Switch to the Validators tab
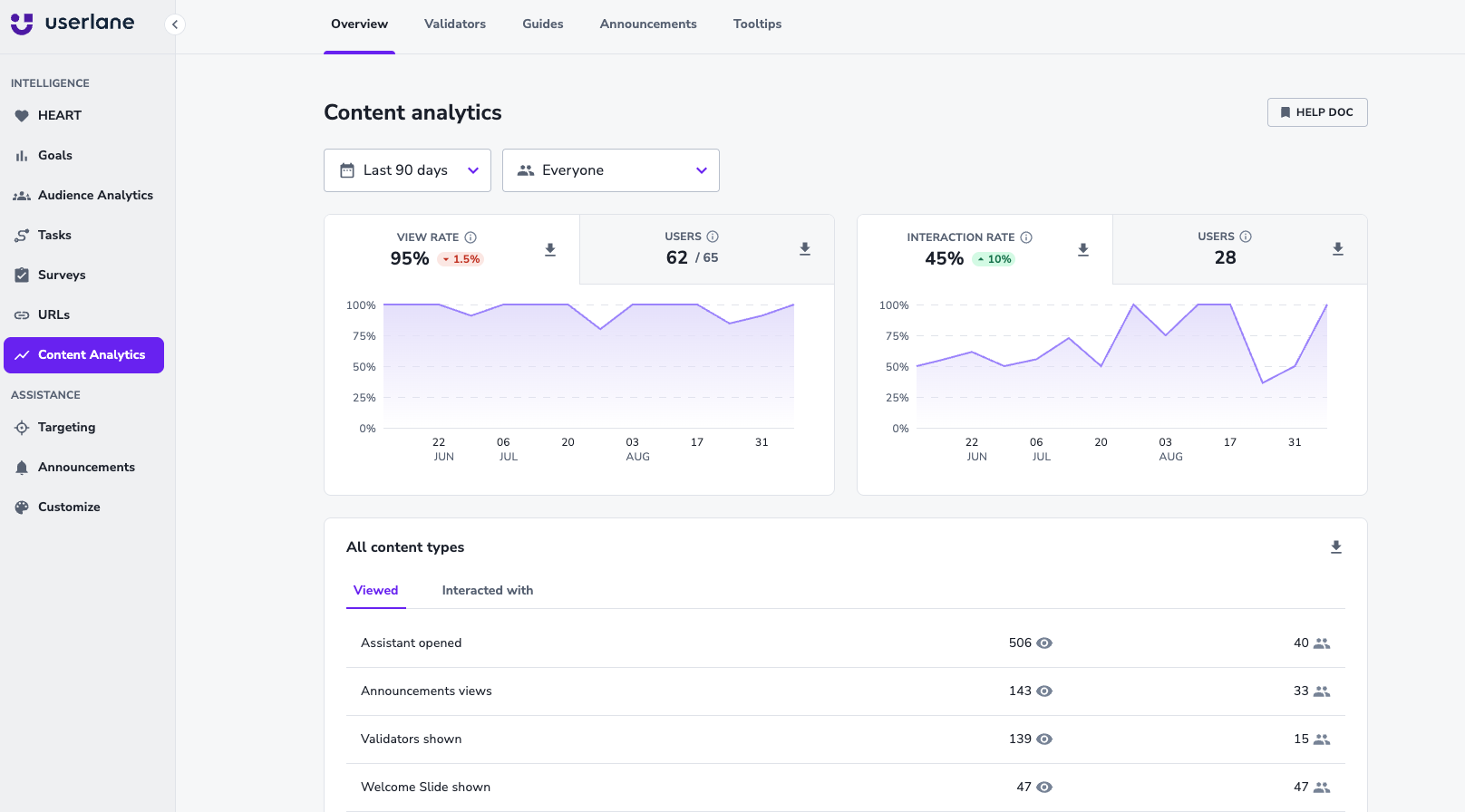 455,24
